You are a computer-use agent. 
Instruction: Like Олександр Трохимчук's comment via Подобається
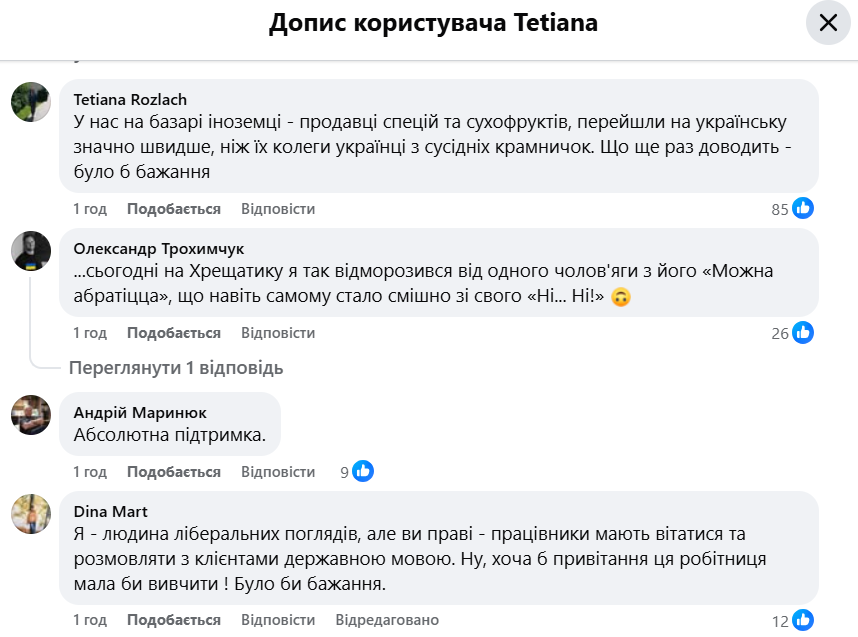click(x=174, y=333)
